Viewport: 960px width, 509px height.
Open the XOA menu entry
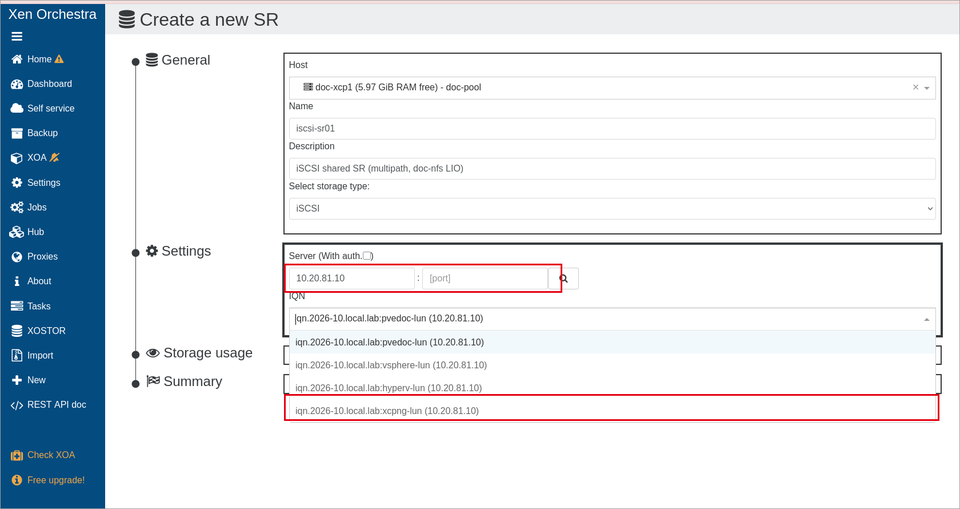click(37, 157)
